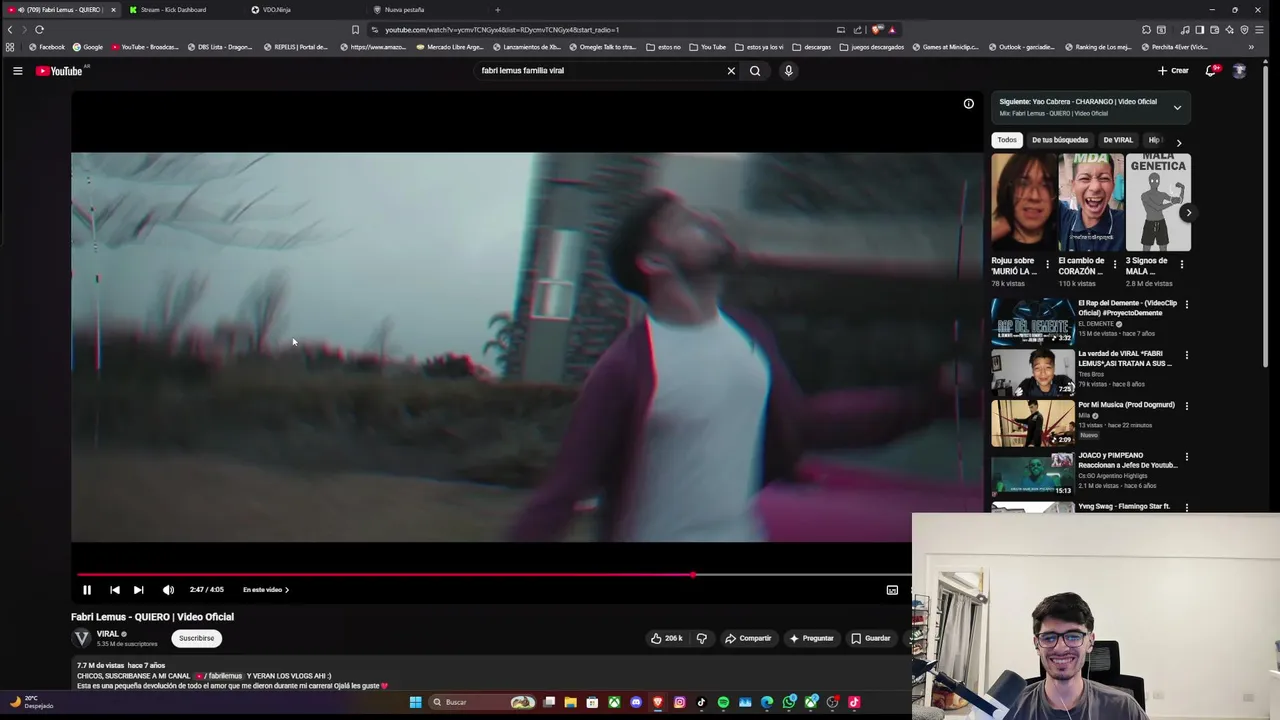Subscribe with the Suscribirse button

pyautogui.click(x=196, y=638)
